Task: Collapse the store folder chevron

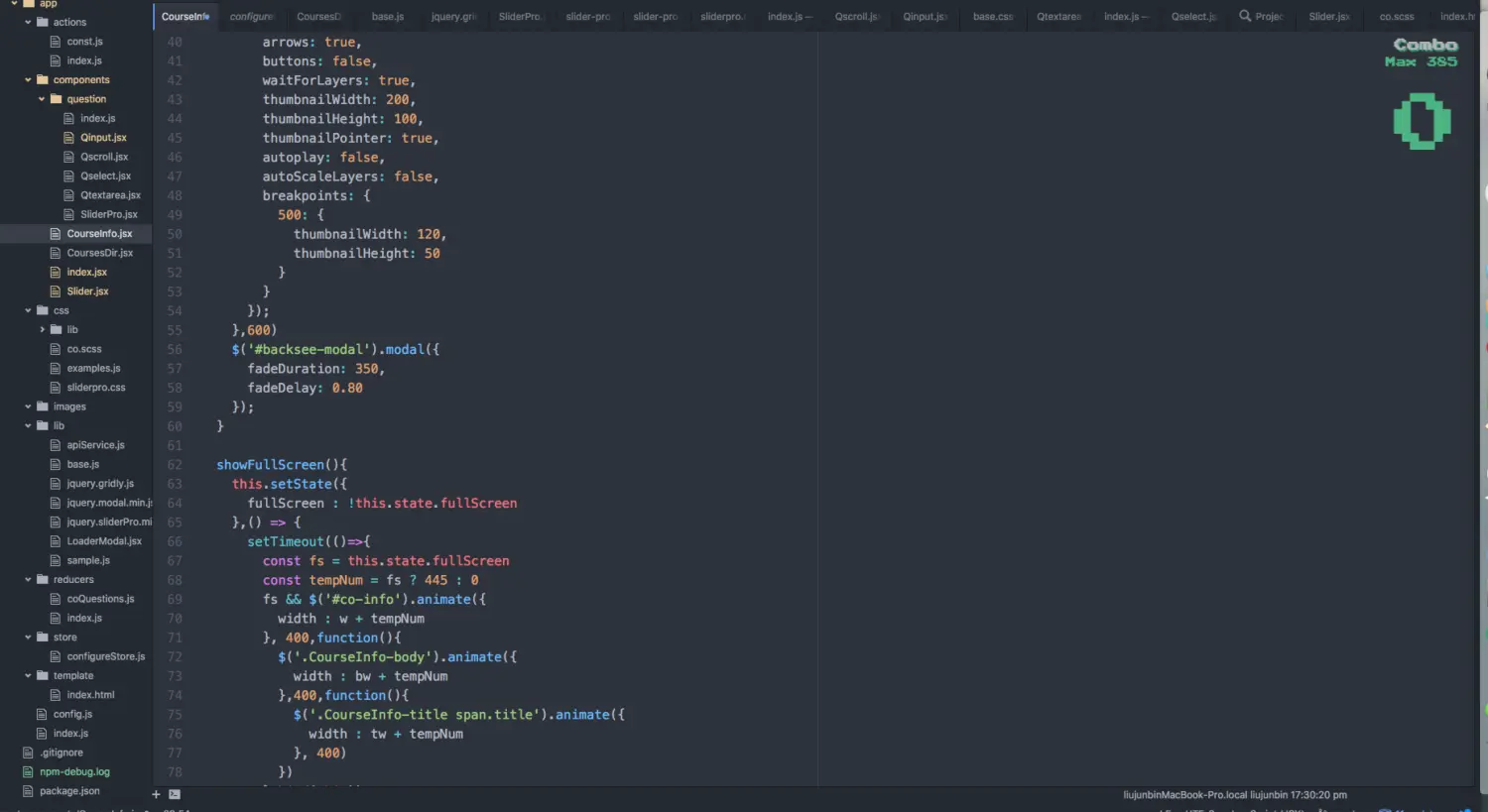Action: pos(28,638)
